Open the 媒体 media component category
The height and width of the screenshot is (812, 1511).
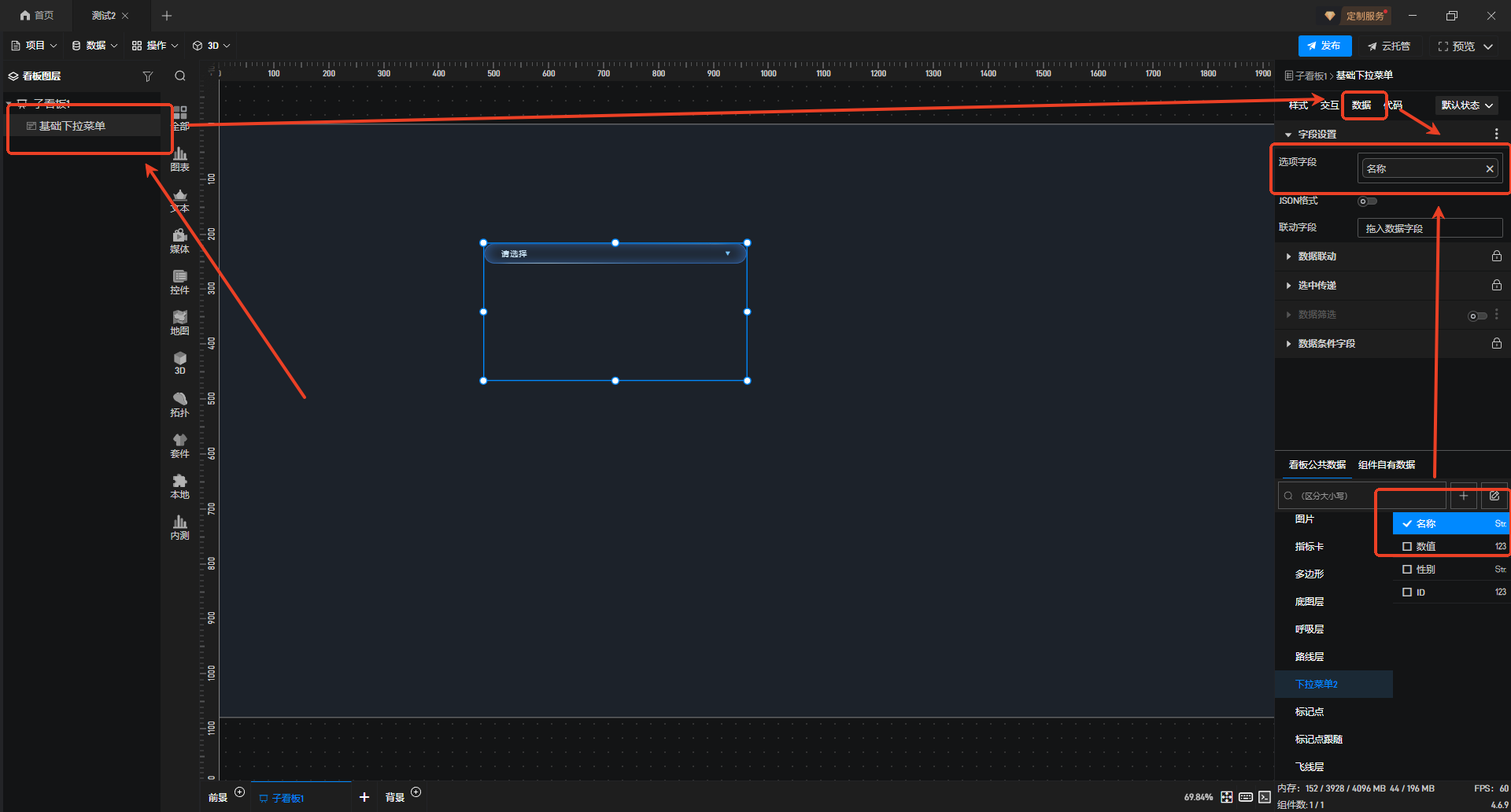[179, 241]
